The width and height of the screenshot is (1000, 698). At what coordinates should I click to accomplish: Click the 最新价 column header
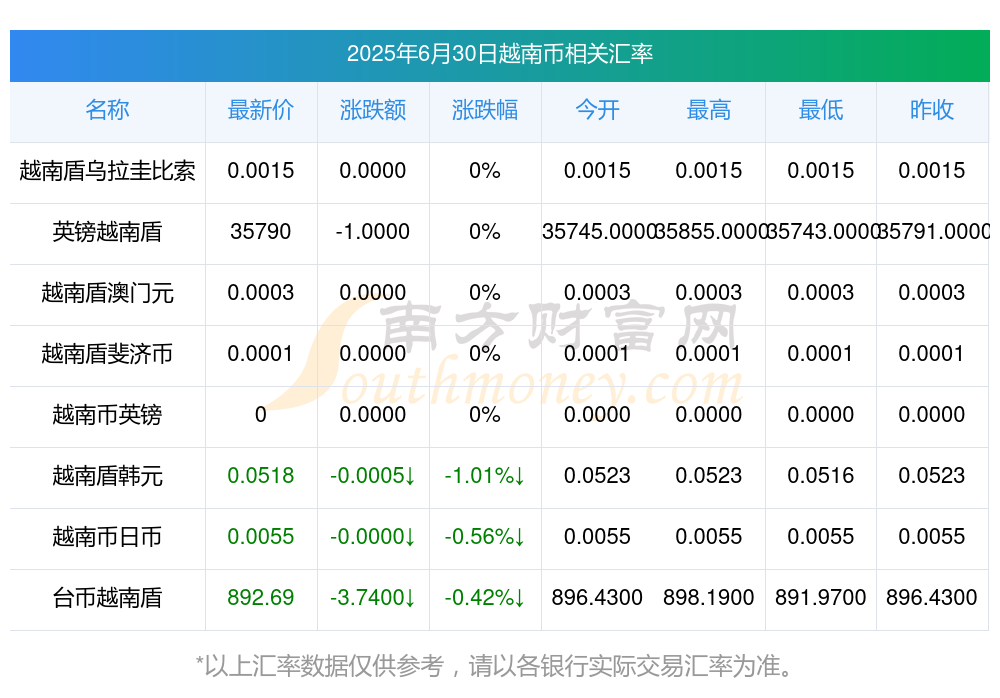click(x=260, y=110)
